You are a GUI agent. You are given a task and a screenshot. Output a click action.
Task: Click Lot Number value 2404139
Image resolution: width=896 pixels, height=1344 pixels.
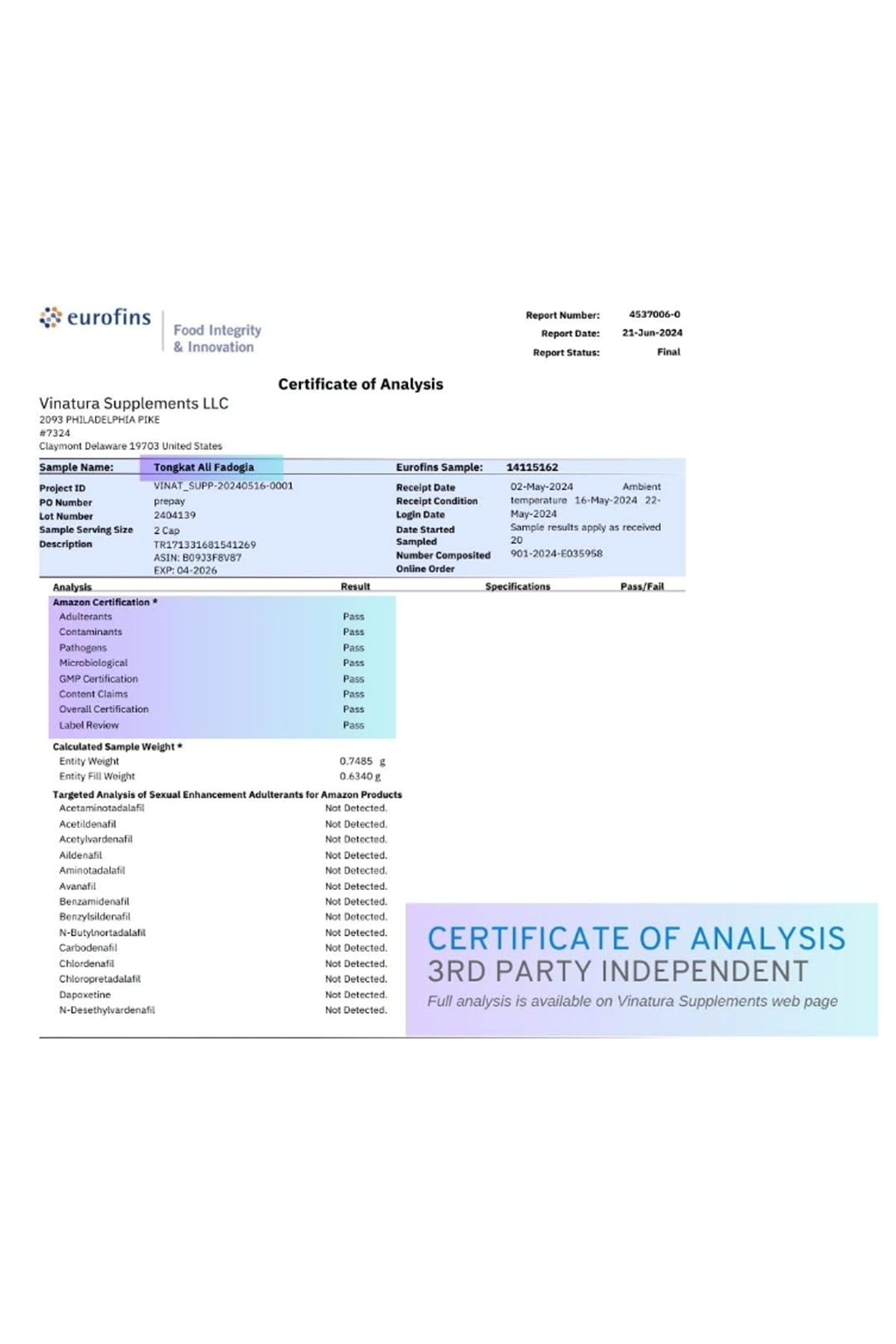pyautogui.click(x=175, y=515)
